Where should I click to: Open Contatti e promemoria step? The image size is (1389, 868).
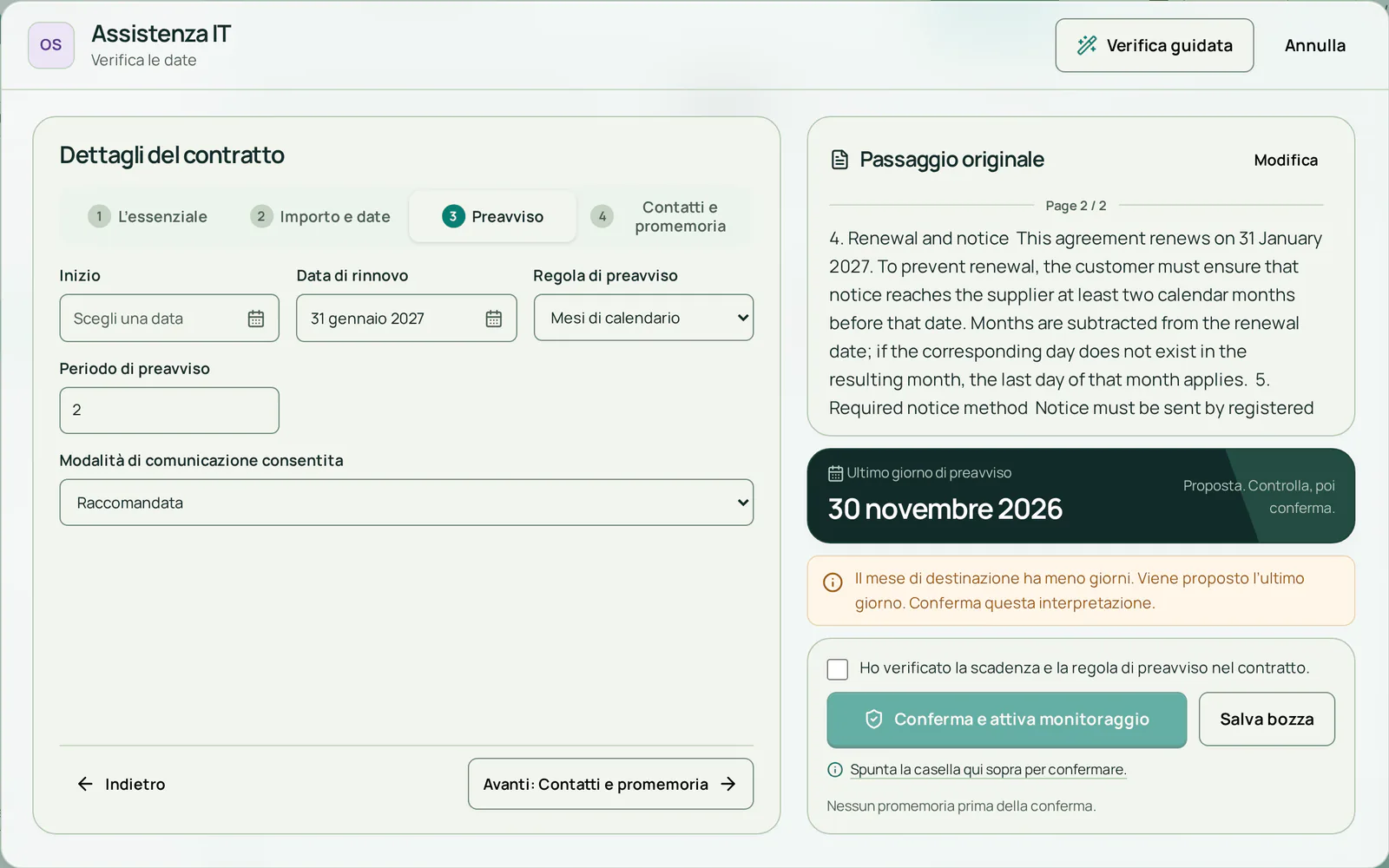click(664, 216)
